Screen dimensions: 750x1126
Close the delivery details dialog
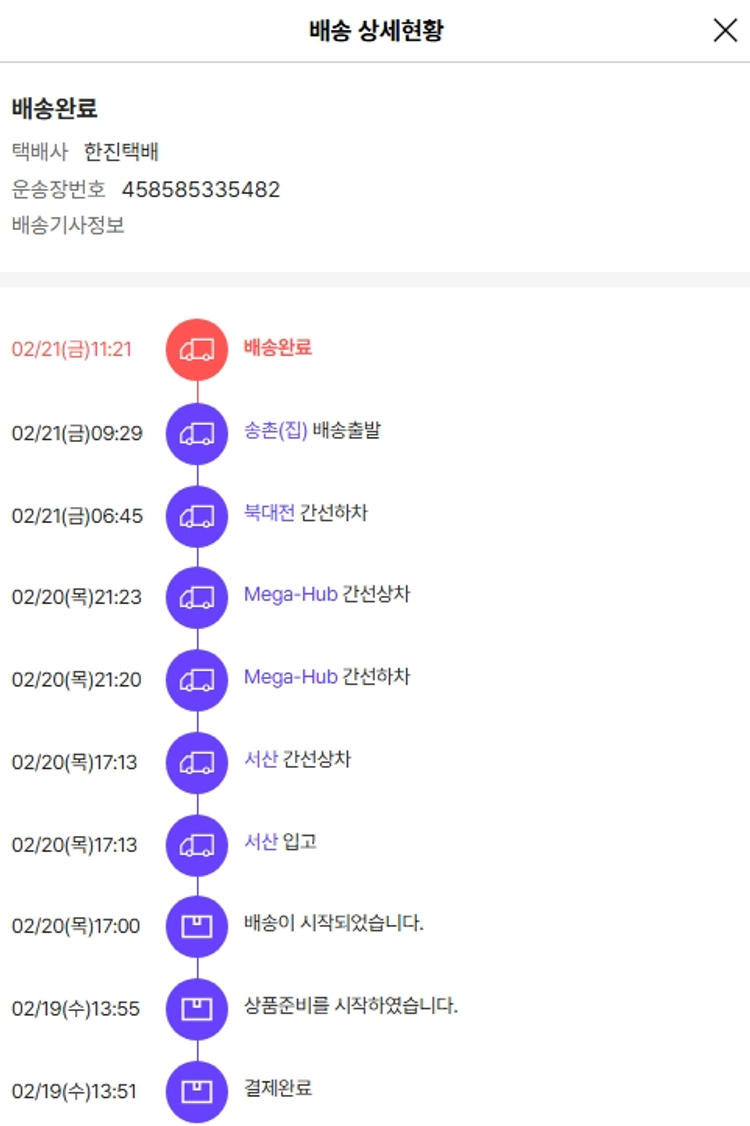(x=725, y=30)
